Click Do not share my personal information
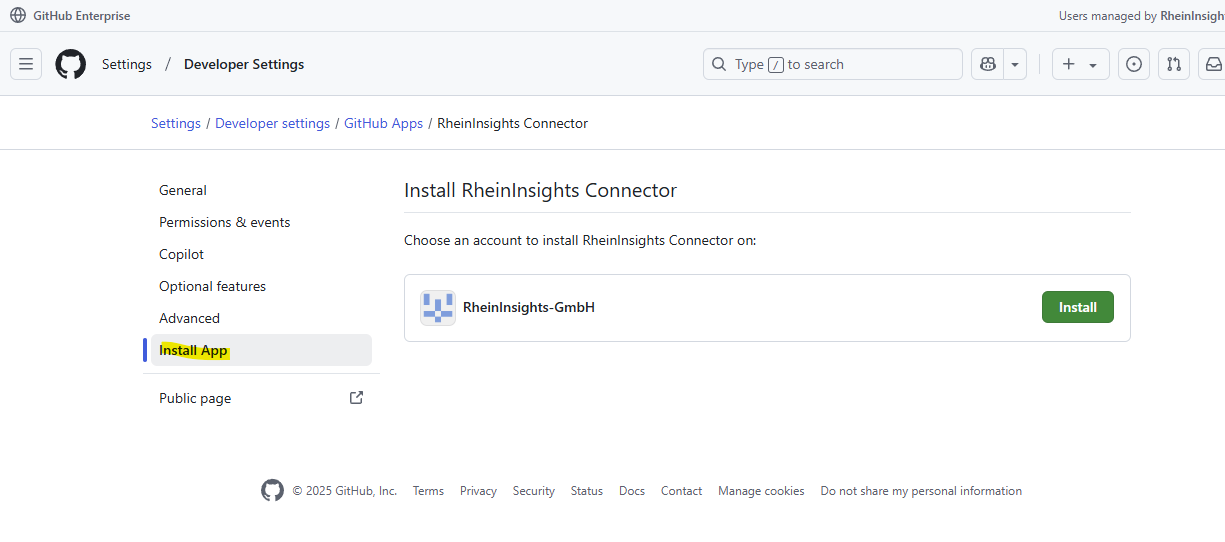Screen dimensions: 1225x542 click(921, 491)
